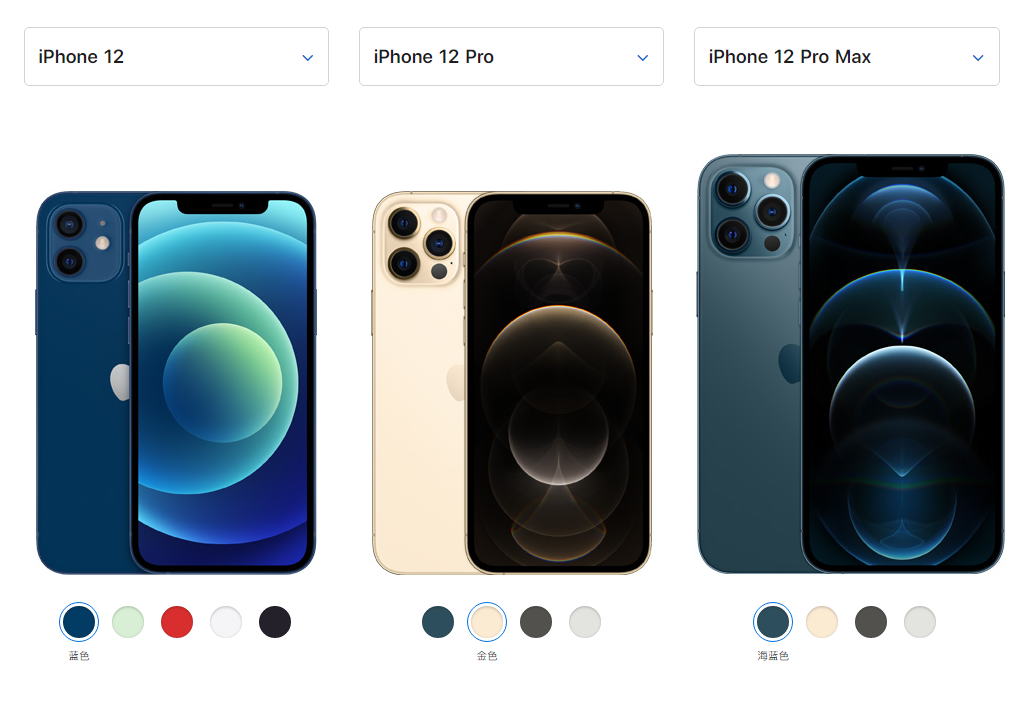
Task: Select the white swatch for iPhone 12
Action: [226, 622]
